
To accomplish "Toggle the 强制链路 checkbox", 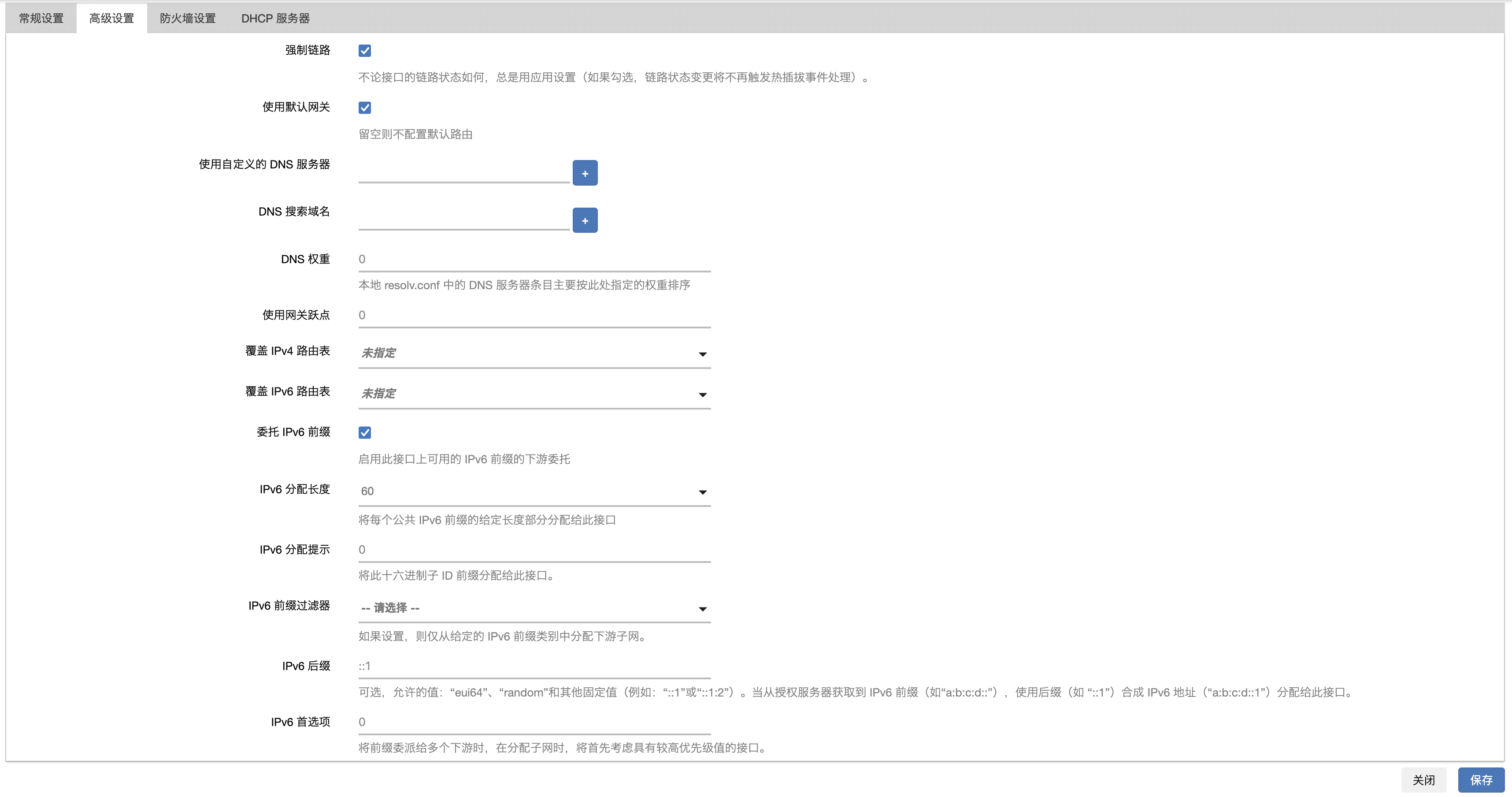I will [x=364, y=51].
